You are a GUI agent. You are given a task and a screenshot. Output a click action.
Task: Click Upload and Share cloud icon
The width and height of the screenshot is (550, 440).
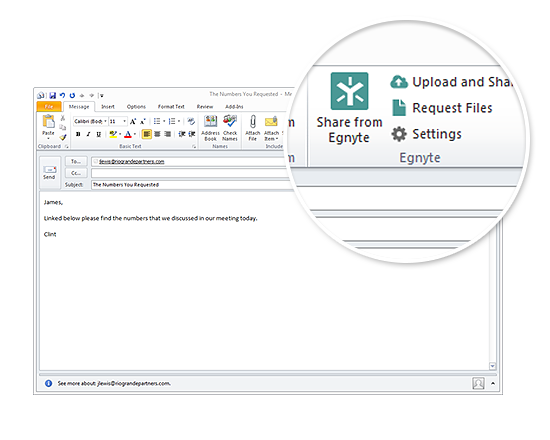point(399,82)
